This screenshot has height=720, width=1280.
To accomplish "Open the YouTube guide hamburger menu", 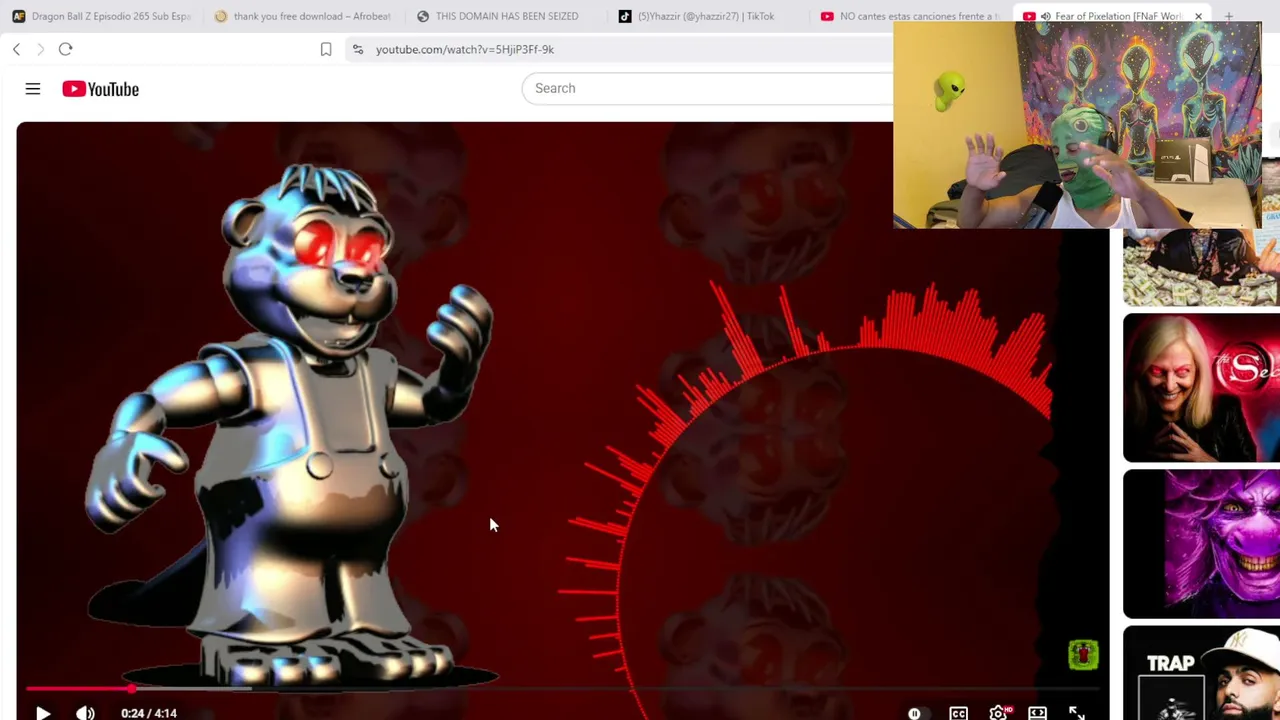I will point(33,89).
